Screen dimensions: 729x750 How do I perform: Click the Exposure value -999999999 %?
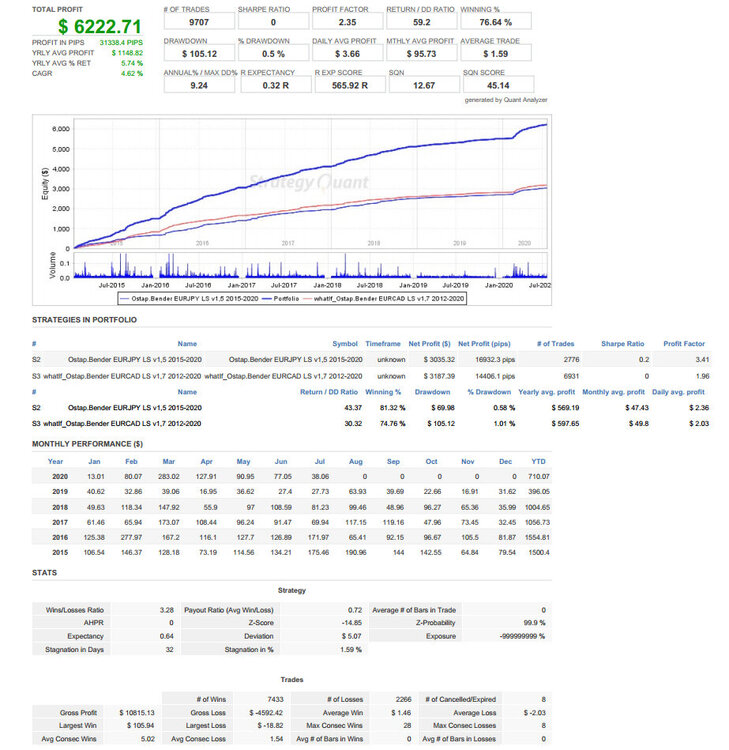point(522,636)
